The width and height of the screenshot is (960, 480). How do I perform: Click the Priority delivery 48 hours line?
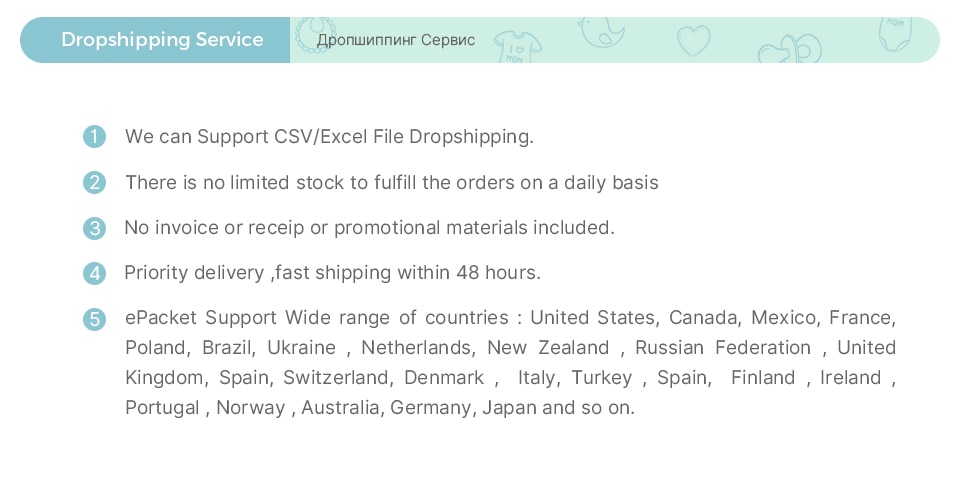pos(332,273)
